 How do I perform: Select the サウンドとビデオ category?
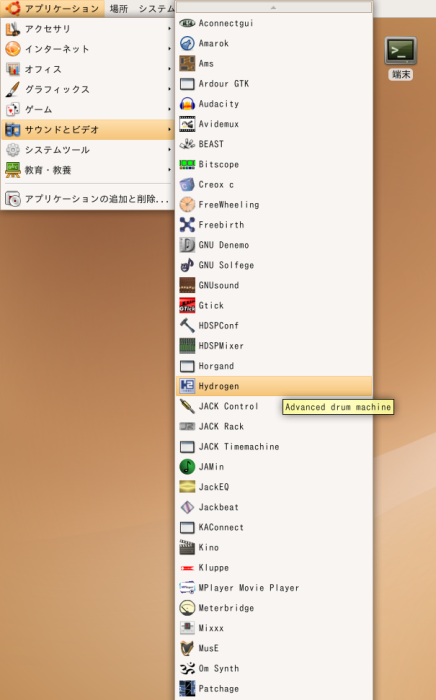(87, 129)
